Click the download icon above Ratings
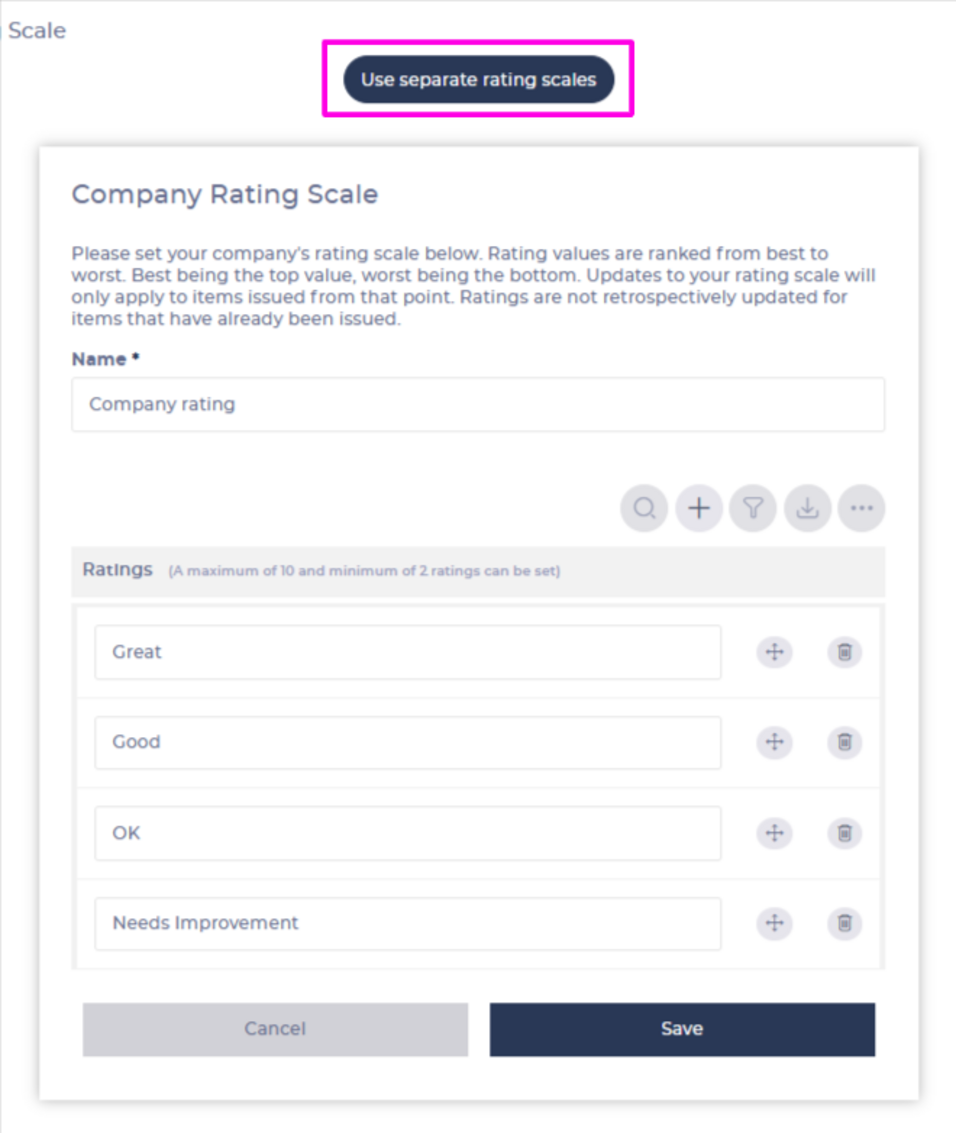 [x=807, y=509]
